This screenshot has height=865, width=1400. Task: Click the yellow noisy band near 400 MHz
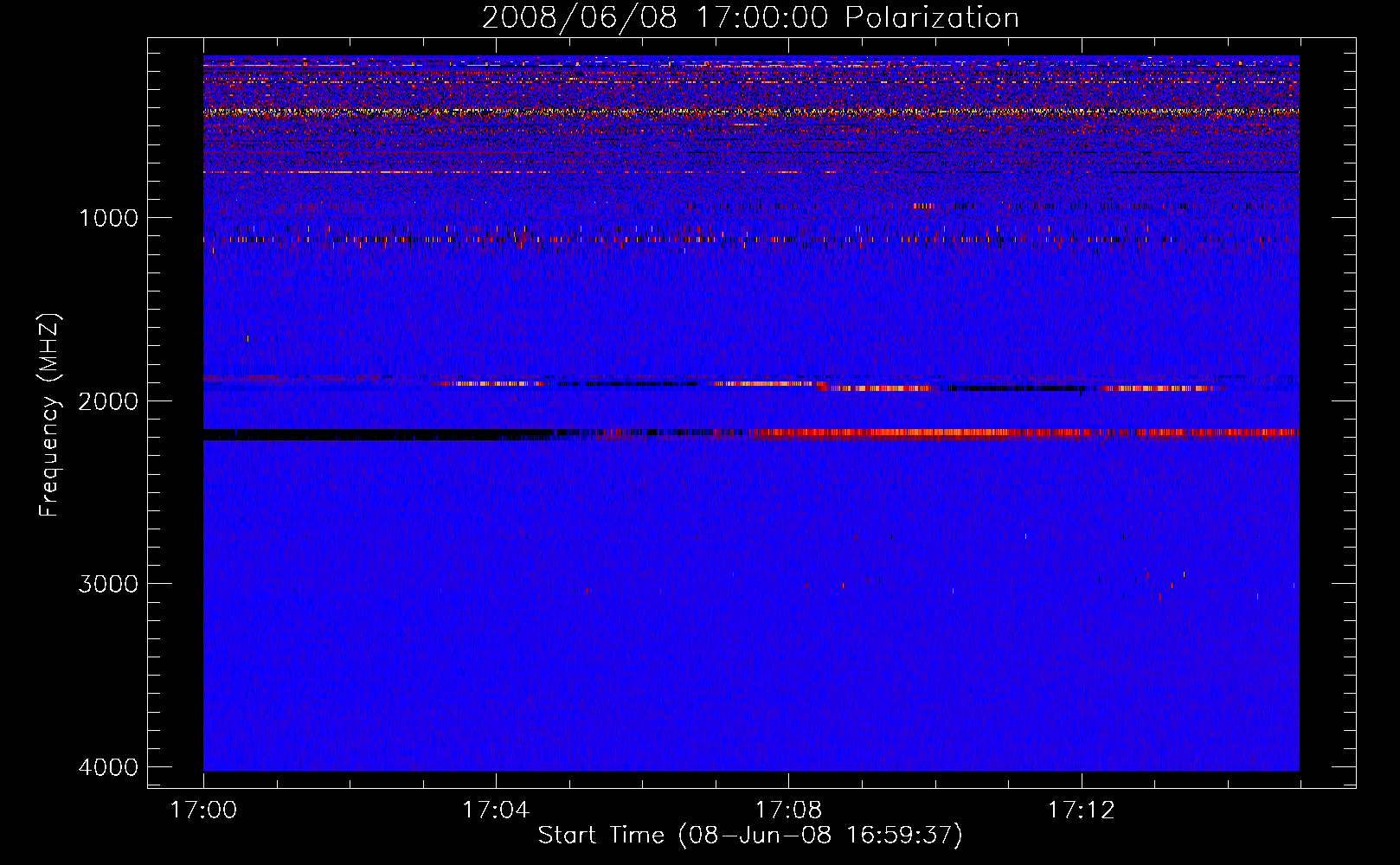click(x=751, y=112)
